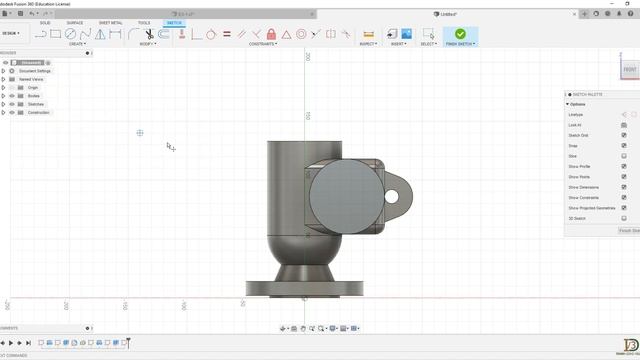This screenshot has height=360, width=640.
Task: Toggle the Show Projected Geometries checkbox
Action: pos(624,208)
